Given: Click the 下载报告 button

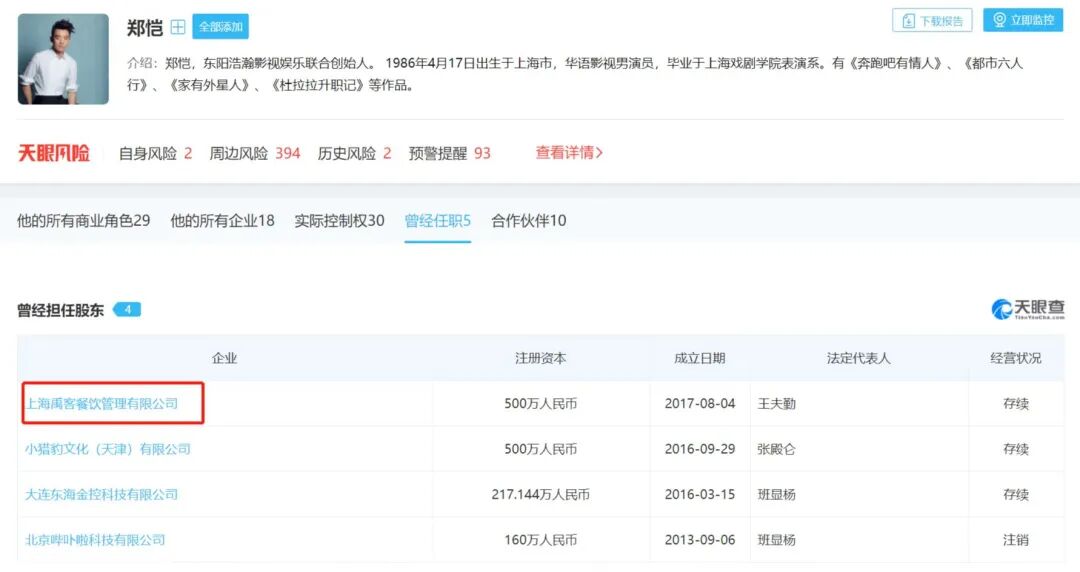Looking at the screenshot, I should (932, 21).
